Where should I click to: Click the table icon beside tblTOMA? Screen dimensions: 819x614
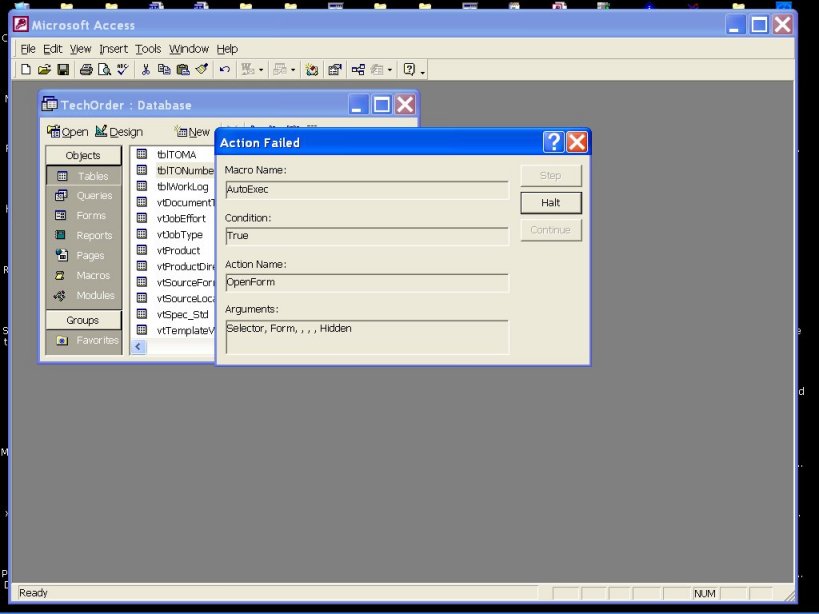142,154
